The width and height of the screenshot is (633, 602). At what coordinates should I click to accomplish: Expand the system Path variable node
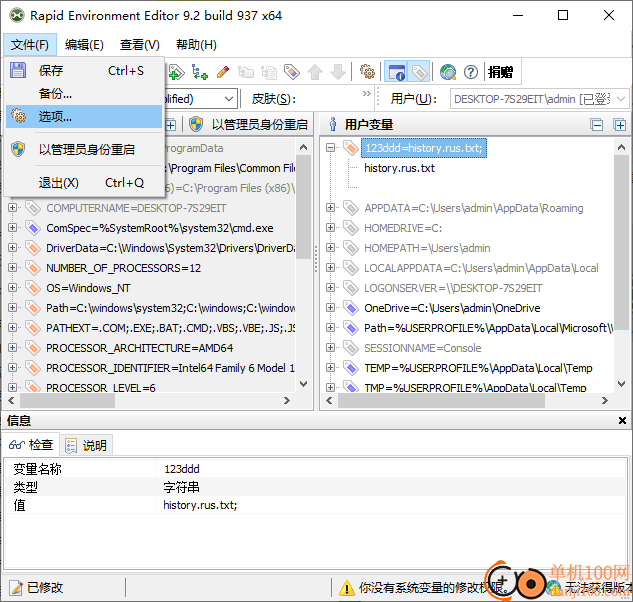point(13,308)
